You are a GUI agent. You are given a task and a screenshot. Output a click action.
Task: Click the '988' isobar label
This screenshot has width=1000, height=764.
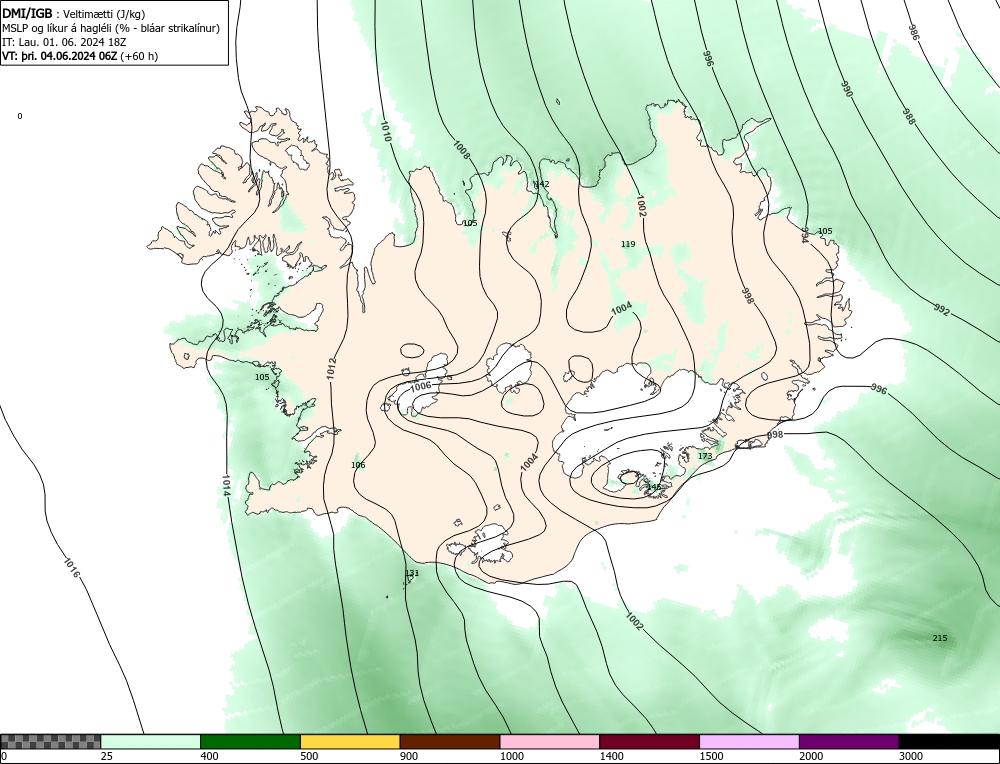(909, 116)
